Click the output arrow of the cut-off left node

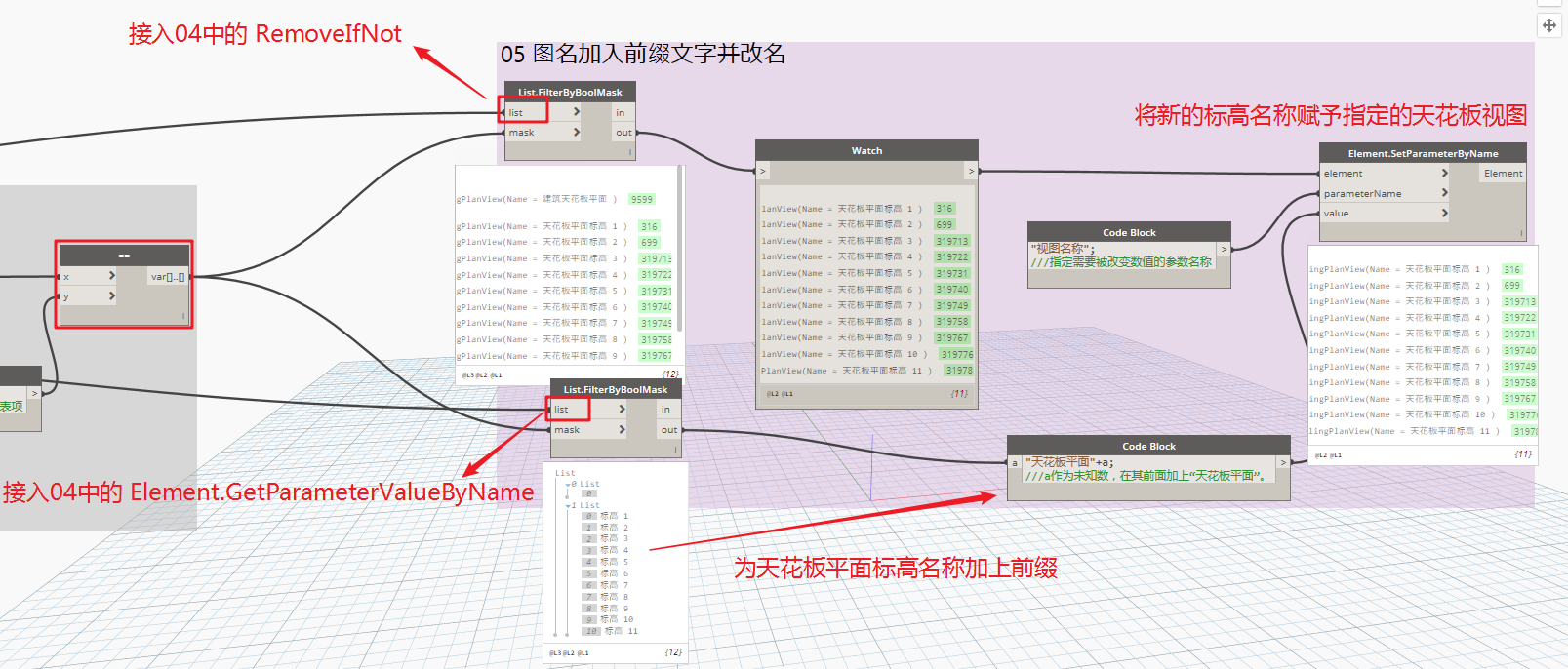click(x=35, y=394)
